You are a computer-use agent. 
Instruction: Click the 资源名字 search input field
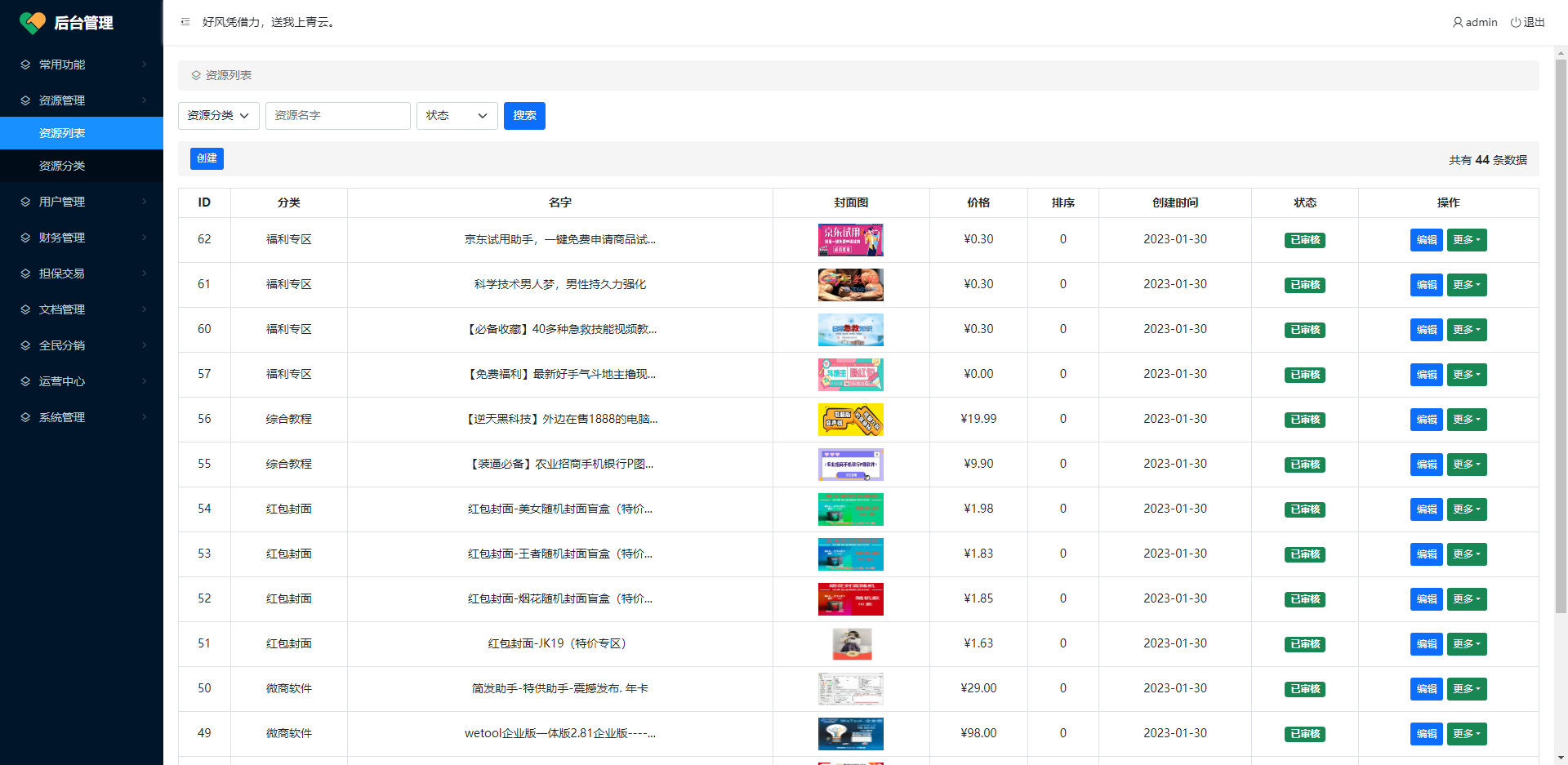337,116
